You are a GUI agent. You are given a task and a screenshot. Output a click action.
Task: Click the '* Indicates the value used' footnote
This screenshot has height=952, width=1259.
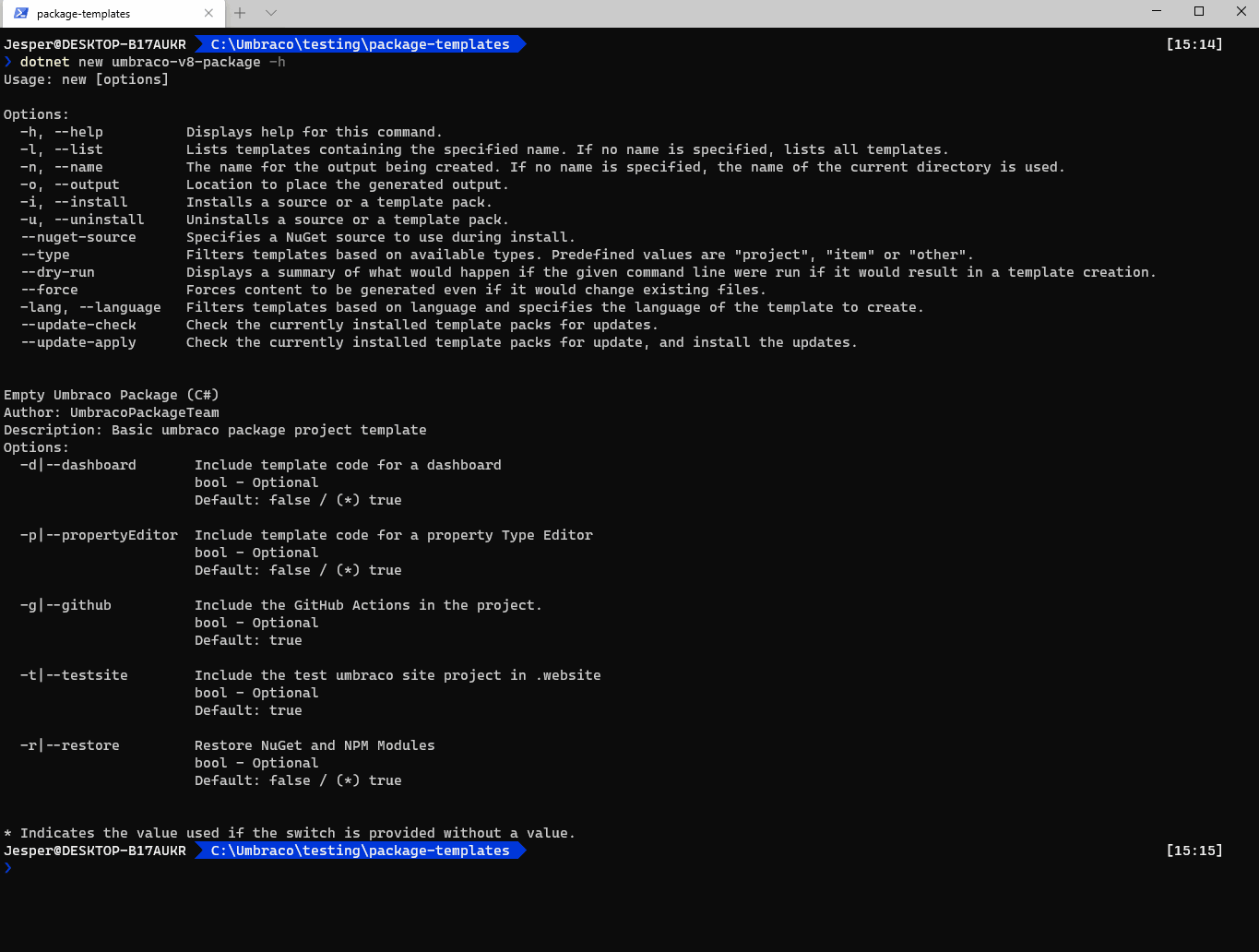click(x=290, y=833)
